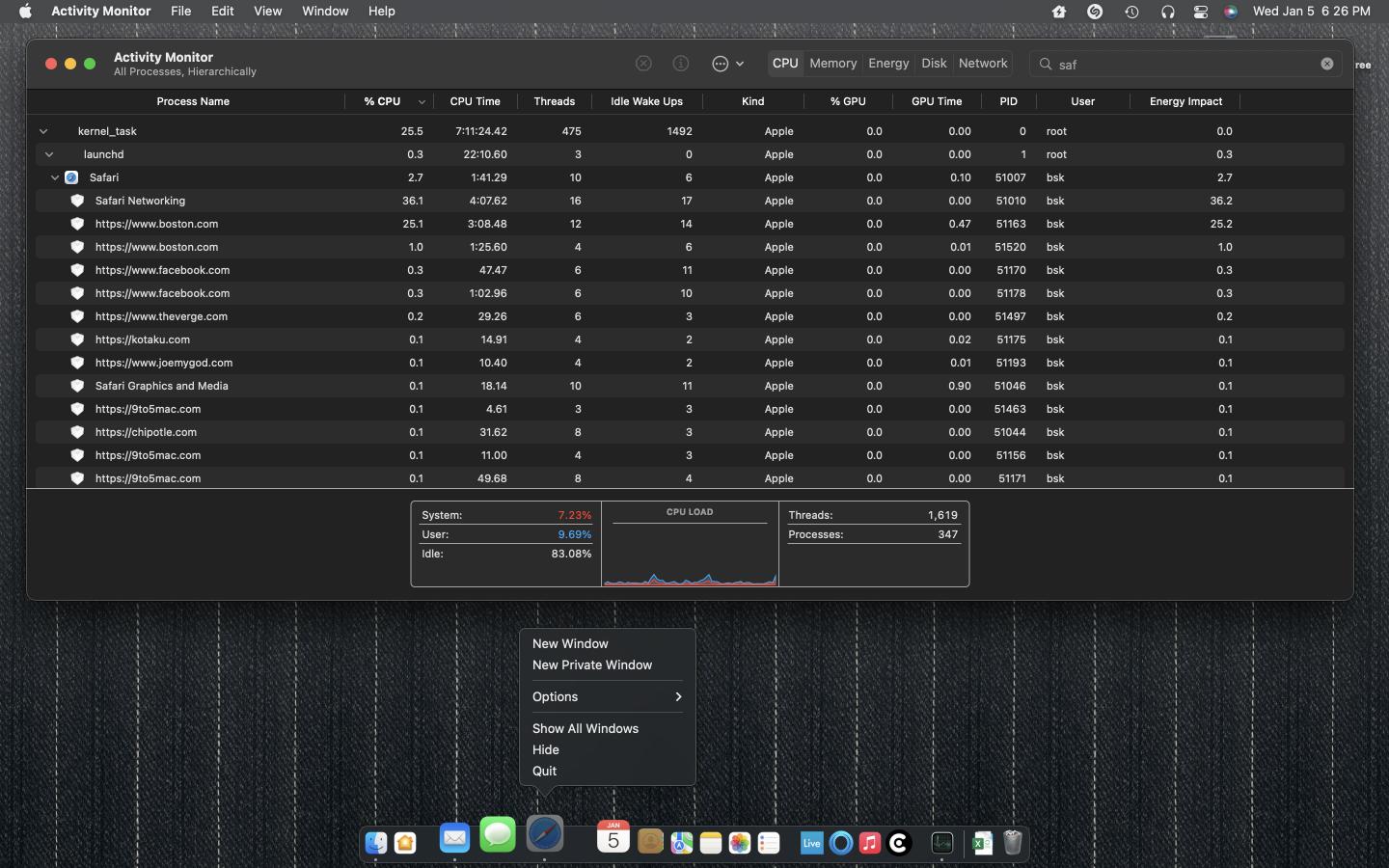Collapse the launchd process tree chevron
This screenshot has height=868, width=1389.
click(x=49, y=154)
